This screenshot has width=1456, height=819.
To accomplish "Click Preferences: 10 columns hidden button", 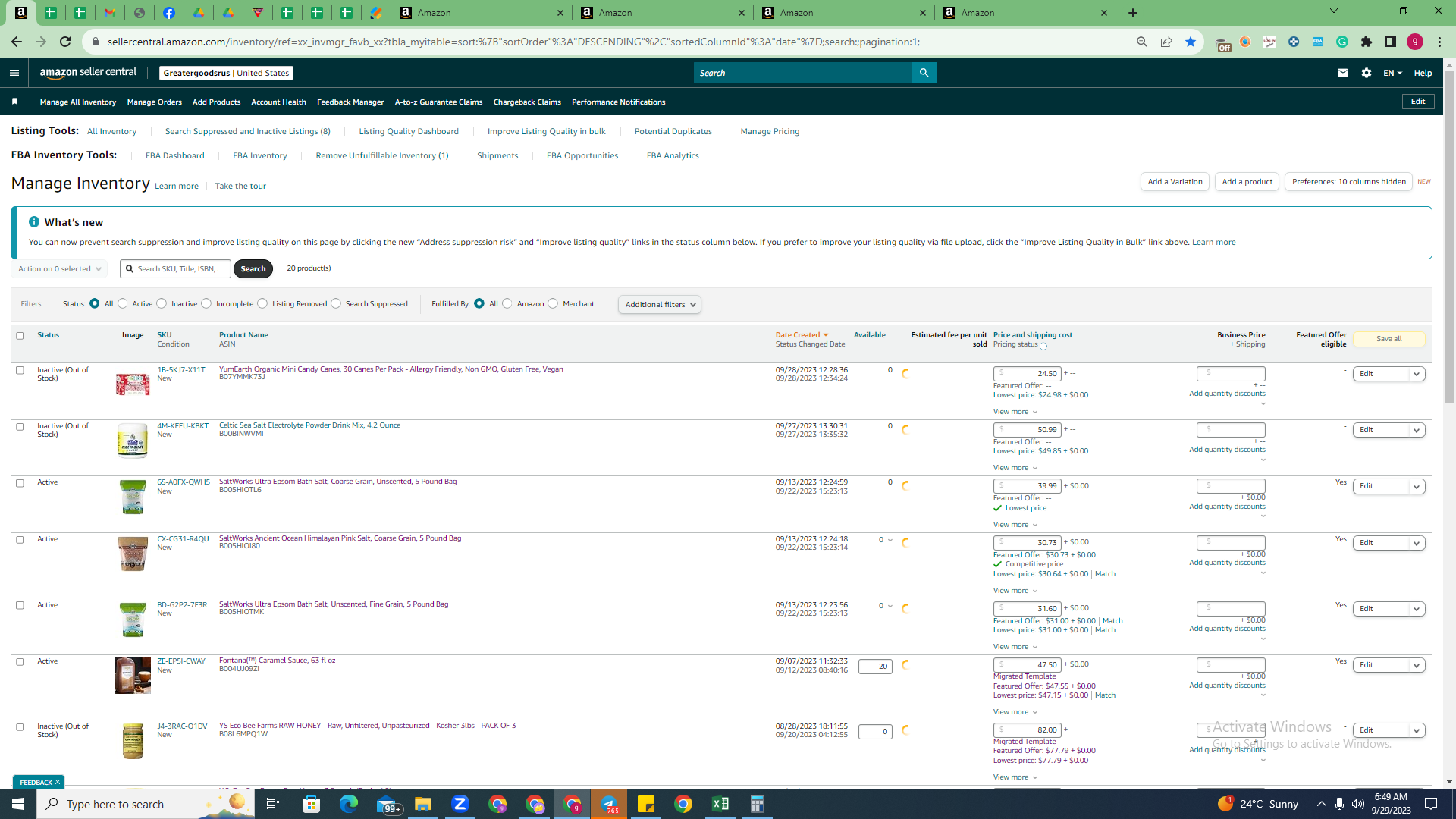I will coord(1348,181).
